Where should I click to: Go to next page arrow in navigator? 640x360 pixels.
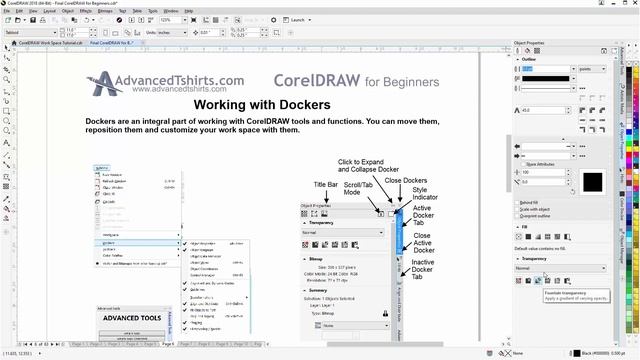click(x=52, y=344)
